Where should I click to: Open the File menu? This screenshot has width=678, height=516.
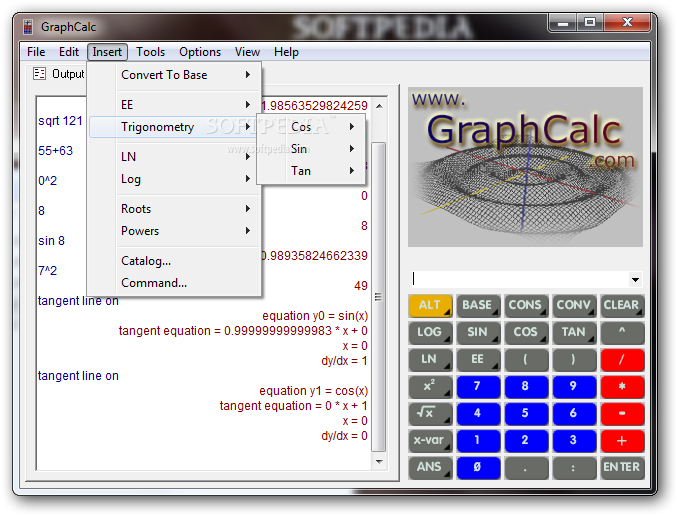click(x=36, y=52)
